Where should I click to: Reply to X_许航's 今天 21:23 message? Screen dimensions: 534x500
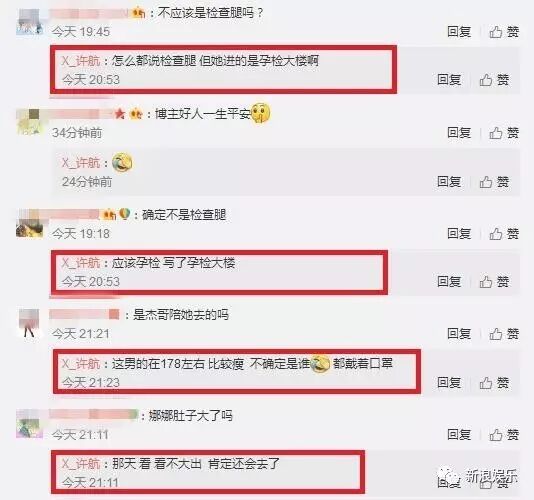(449, 382)
